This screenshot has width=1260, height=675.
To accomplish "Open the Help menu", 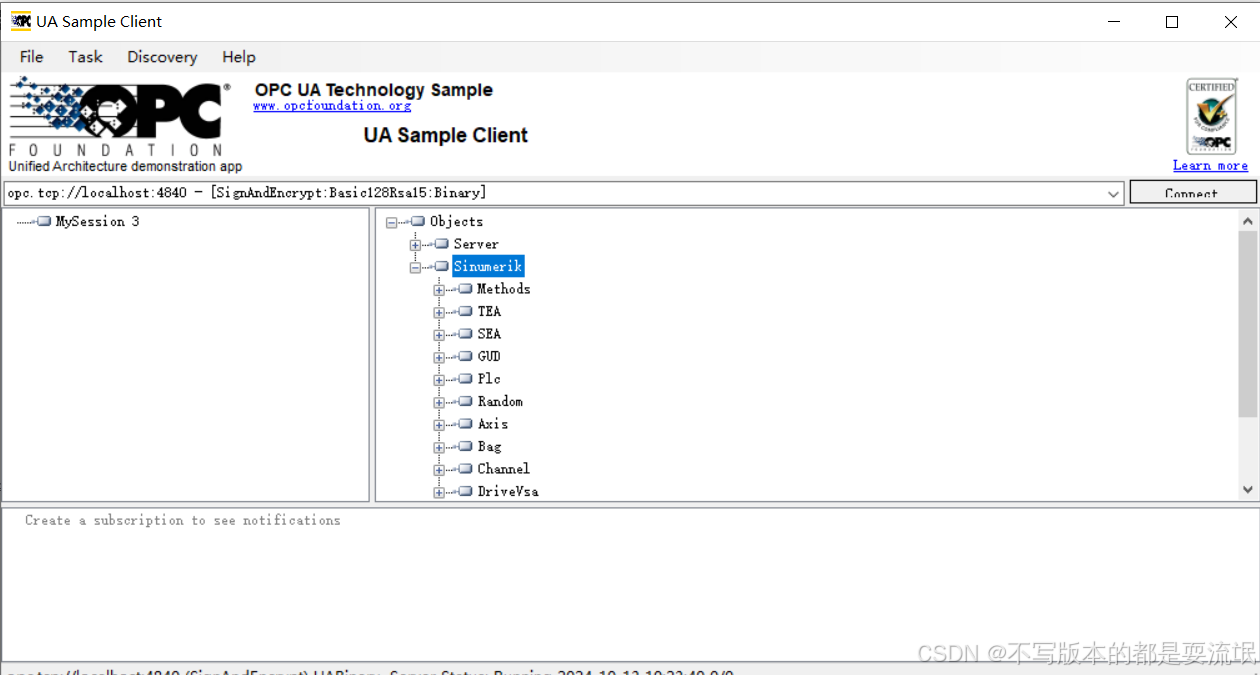I will click(x=239, y=57).
